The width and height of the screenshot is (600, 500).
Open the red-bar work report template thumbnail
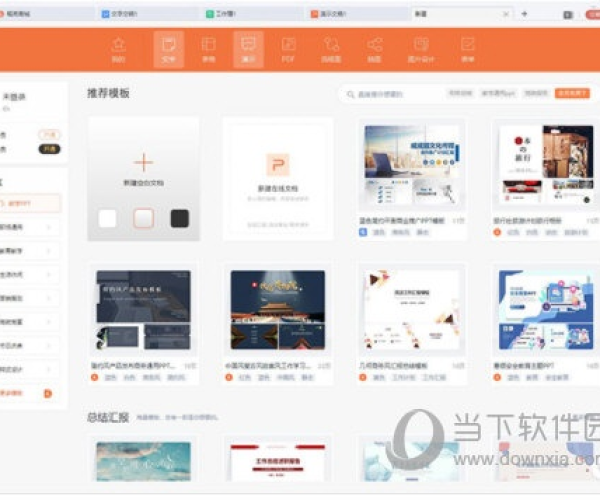[x=278, y=462]
